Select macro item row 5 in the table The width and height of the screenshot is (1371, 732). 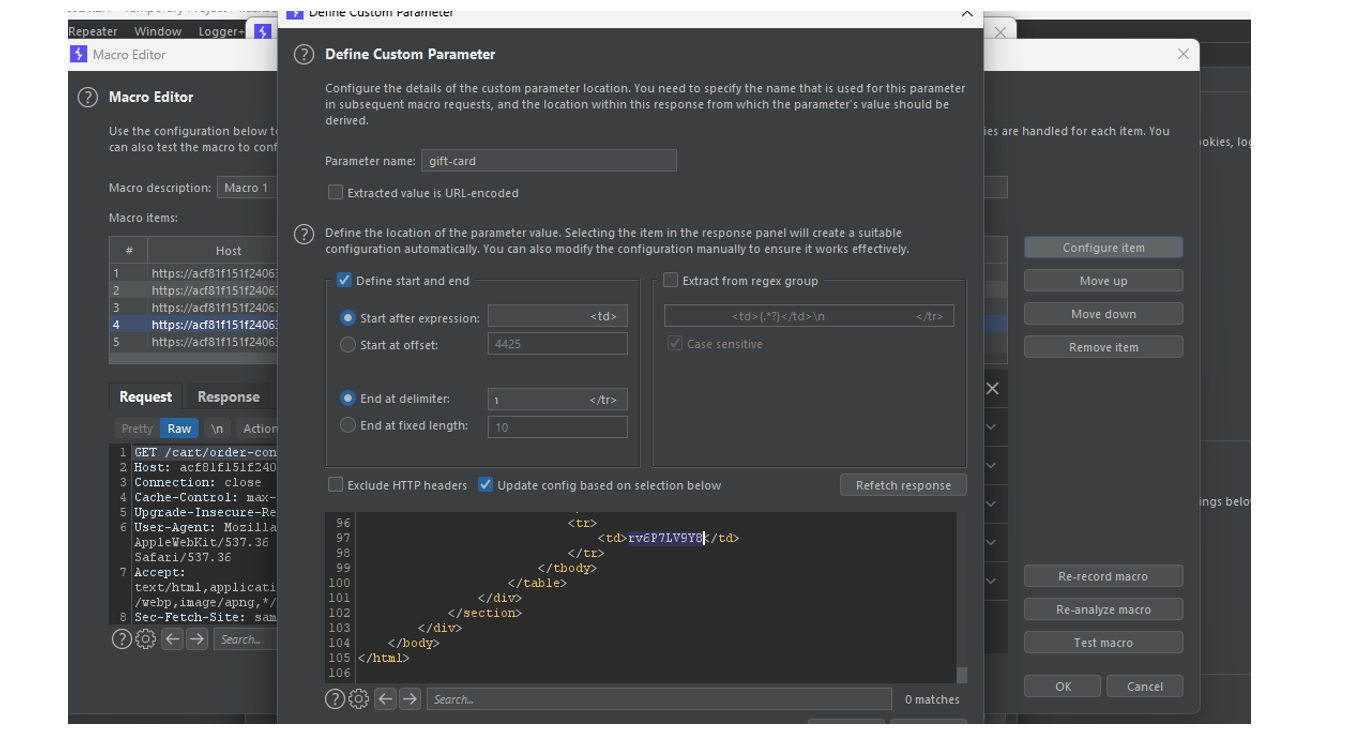(194, 341)
